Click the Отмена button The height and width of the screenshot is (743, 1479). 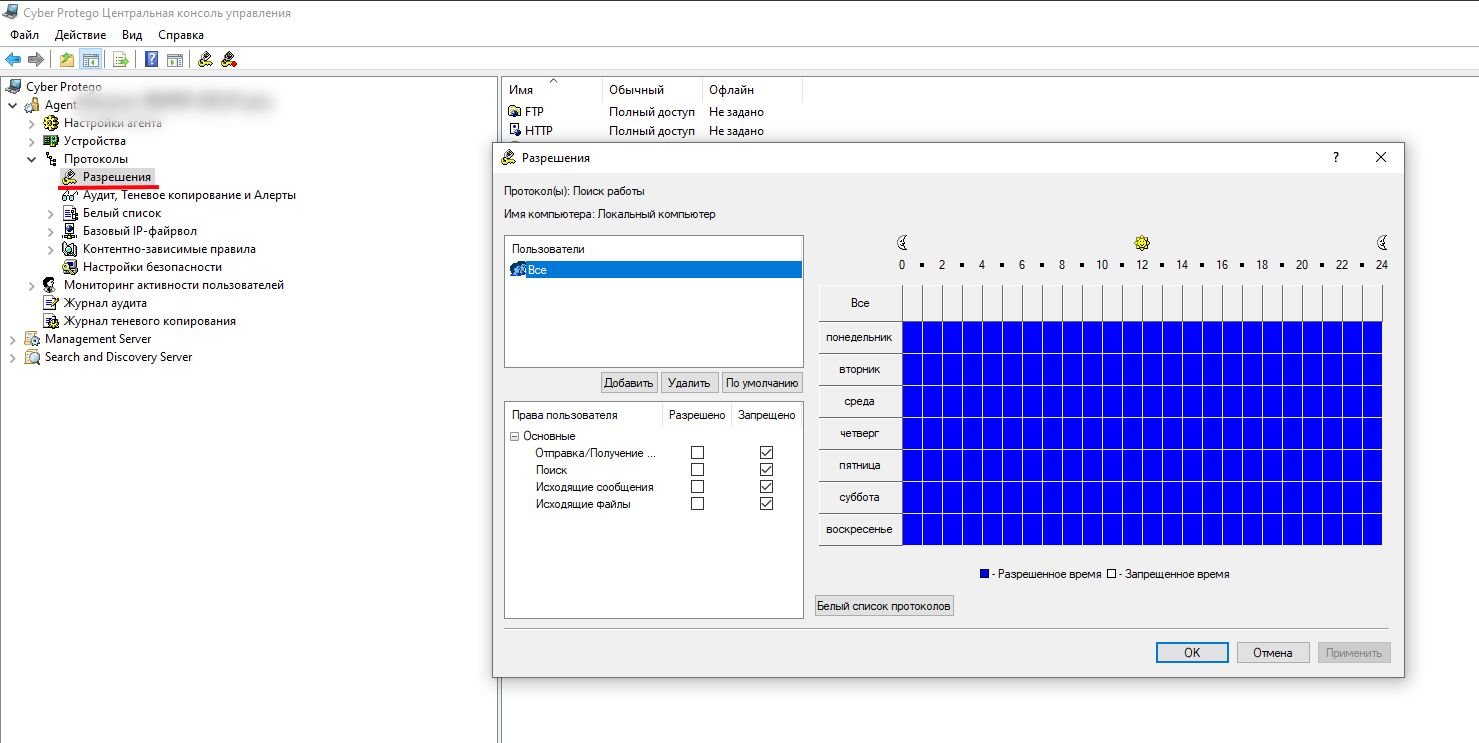tap(1273, 652)
